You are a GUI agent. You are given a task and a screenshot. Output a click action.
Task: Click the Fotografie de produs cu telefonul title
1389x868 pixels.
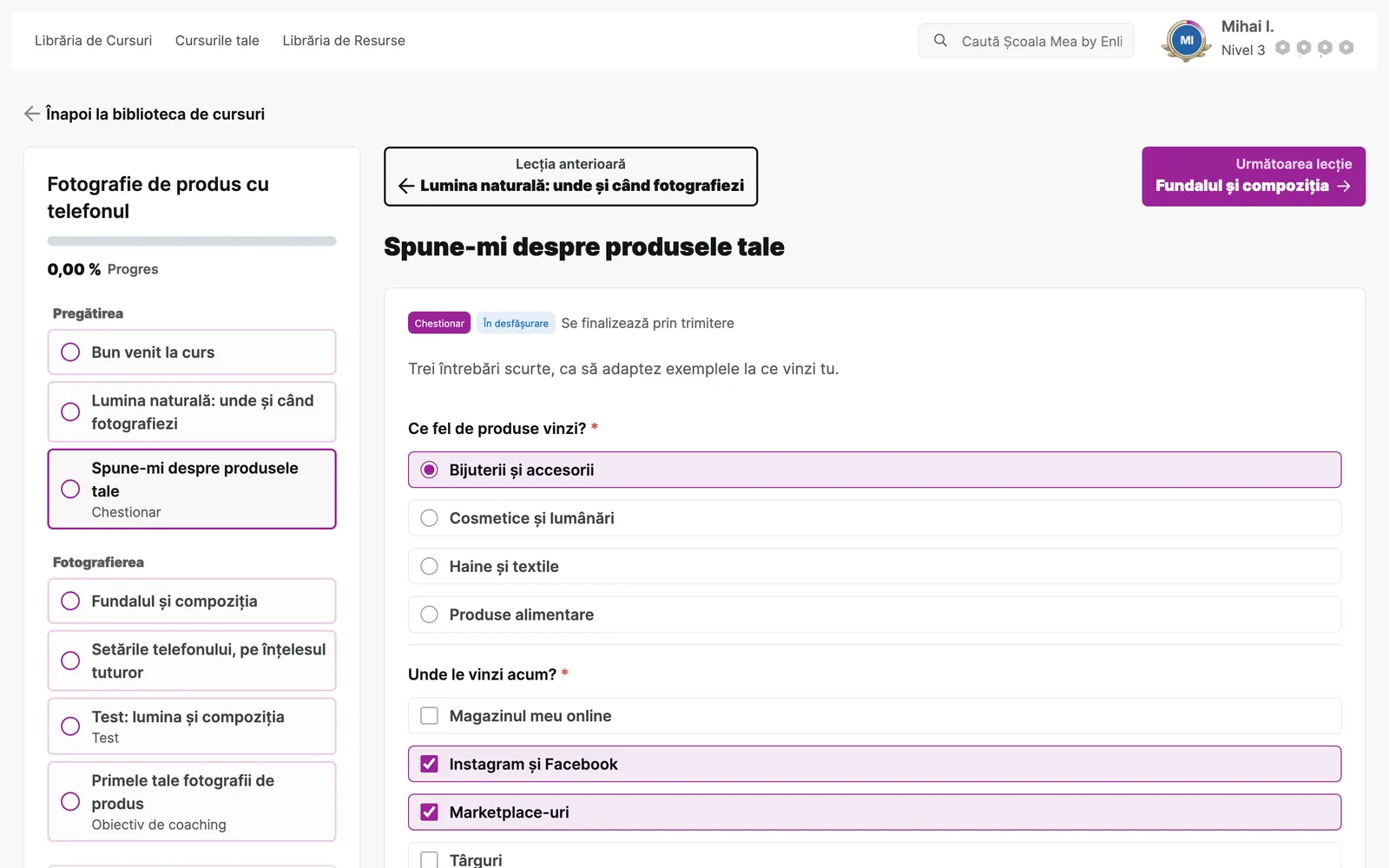click(x=158, y=198)
